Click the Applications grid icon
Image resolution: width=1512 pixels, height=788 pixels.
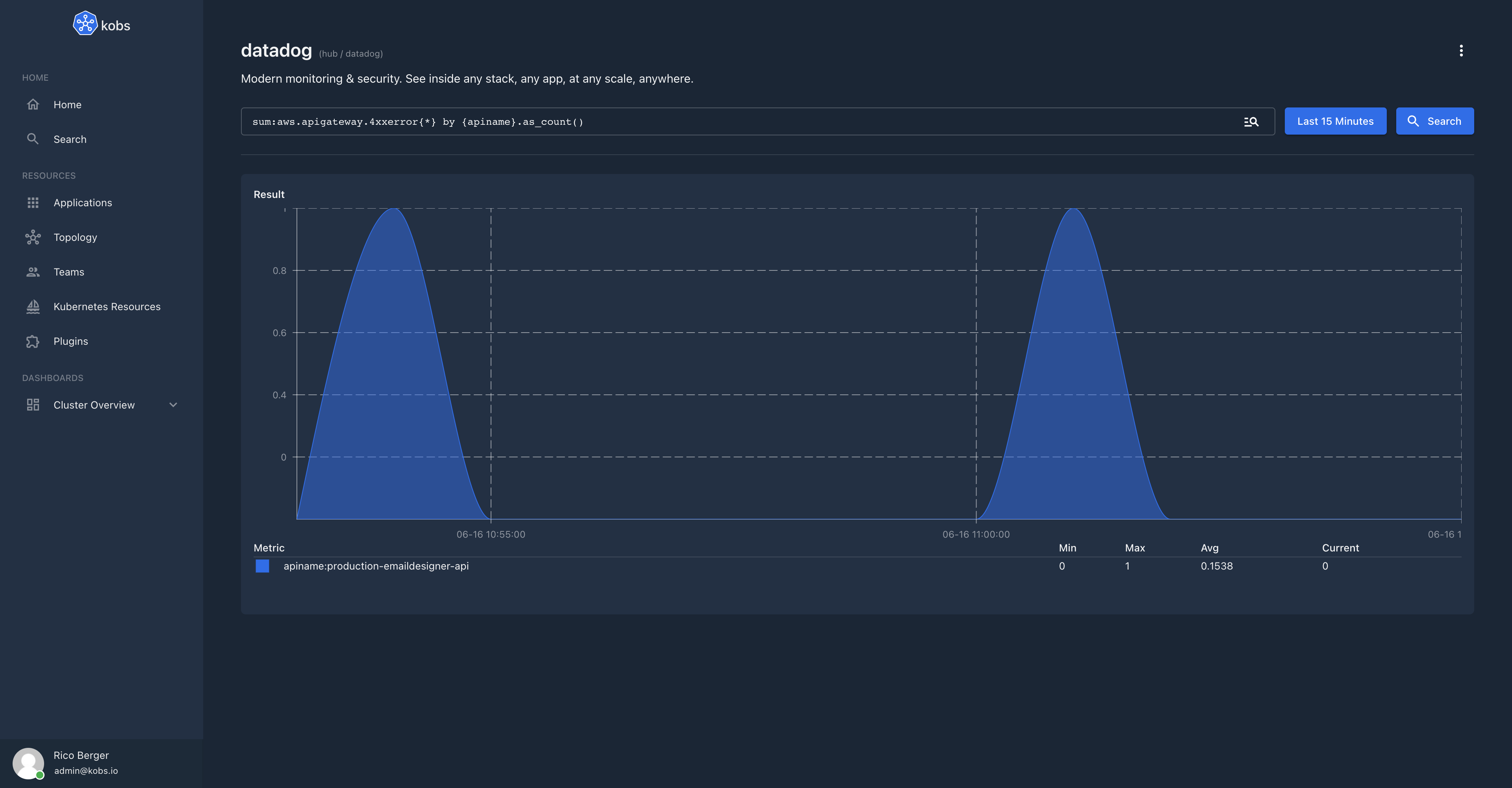tap(33, 202)
